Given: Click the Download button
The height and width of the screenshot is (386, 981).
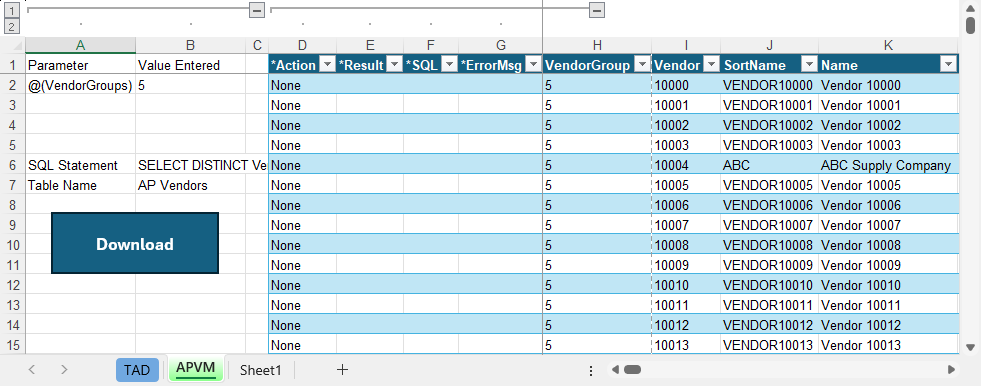Looking at the screenshot, I should coord(135,243).
